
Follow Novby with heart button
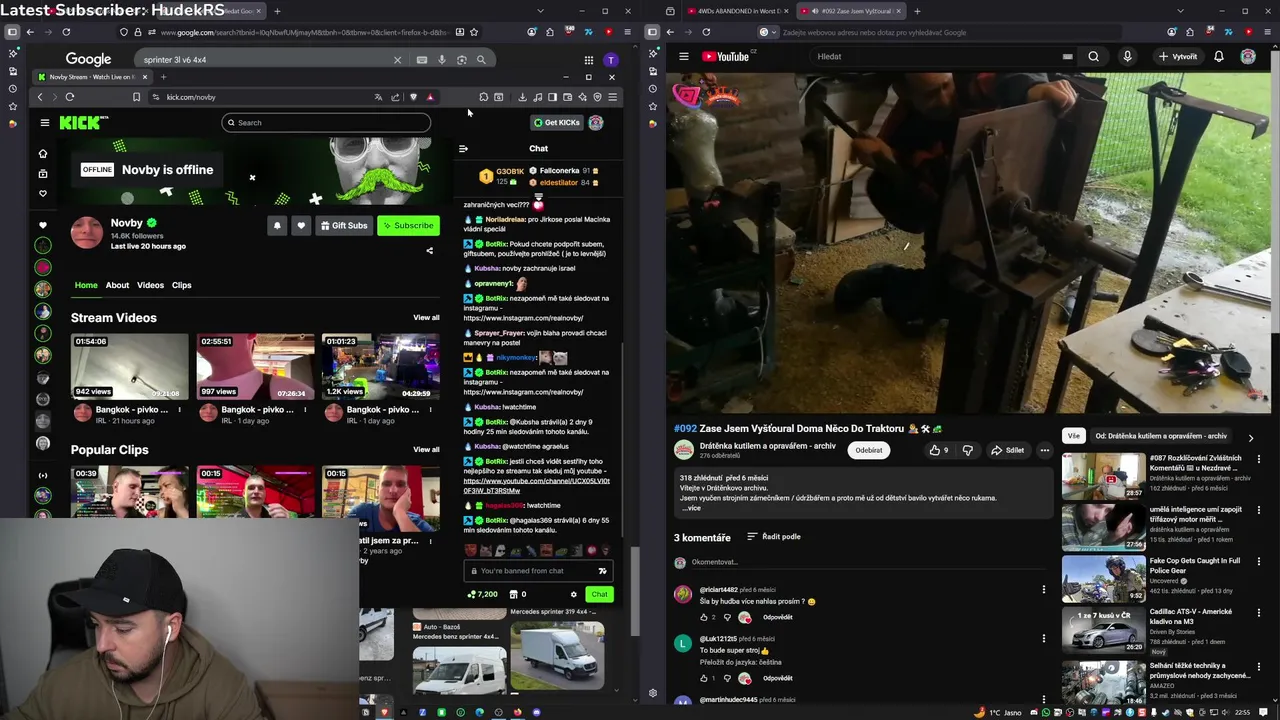coord(301,226)
